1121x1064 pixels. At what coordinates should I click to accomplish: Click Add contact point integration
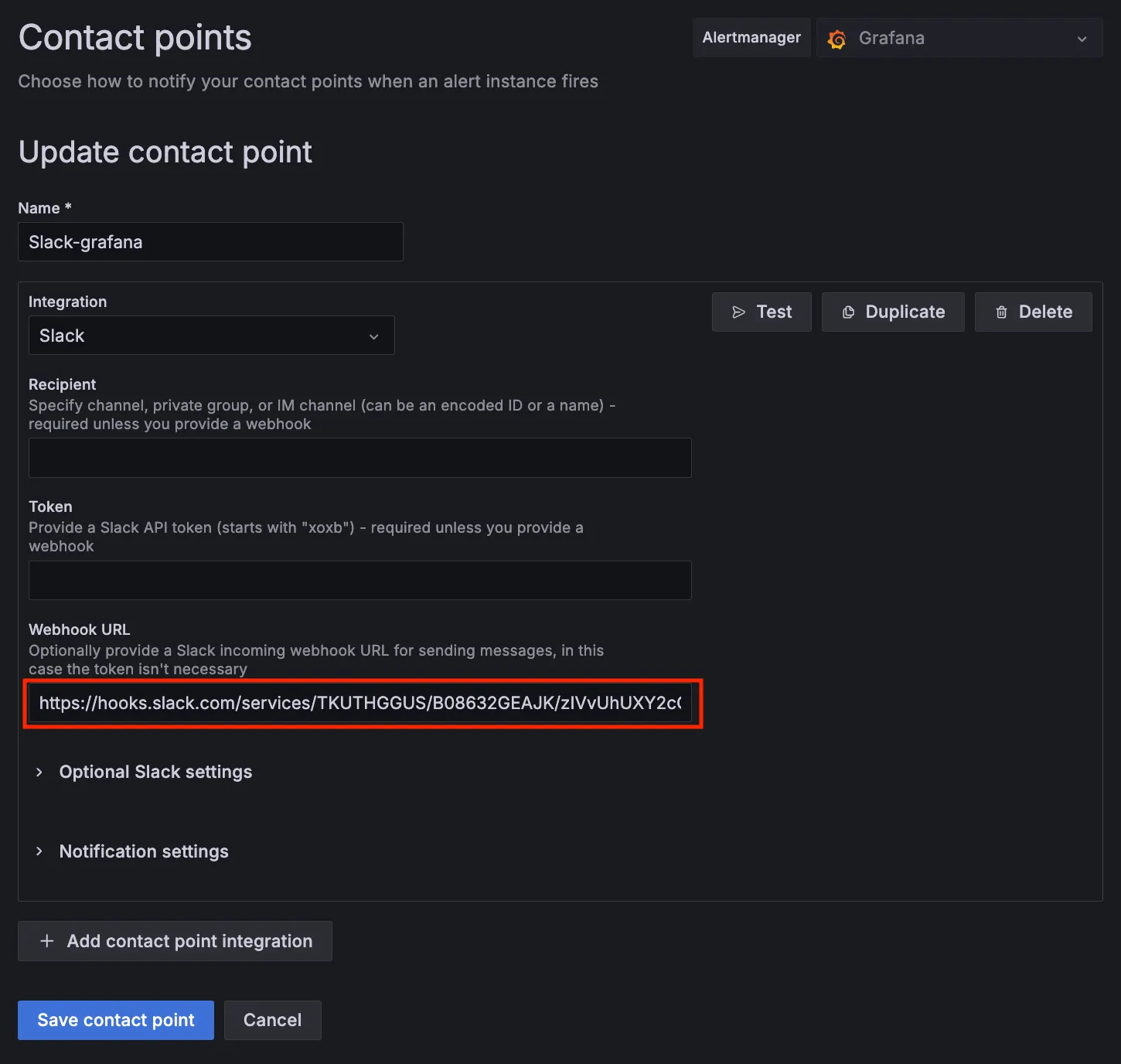[189, 941]
